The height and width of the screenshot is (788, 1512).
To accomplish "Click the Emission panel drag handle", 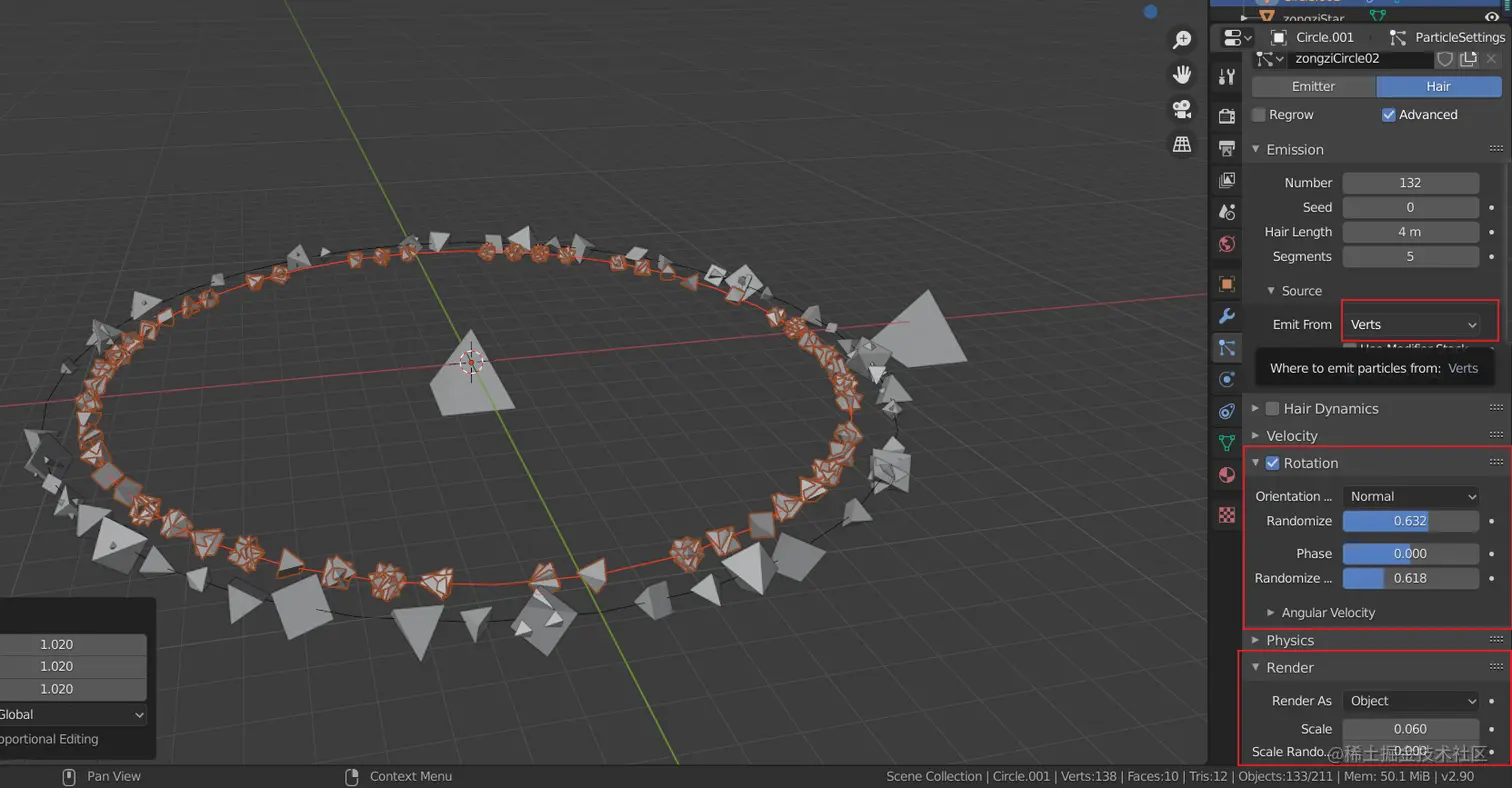I will pos(1496,149).
